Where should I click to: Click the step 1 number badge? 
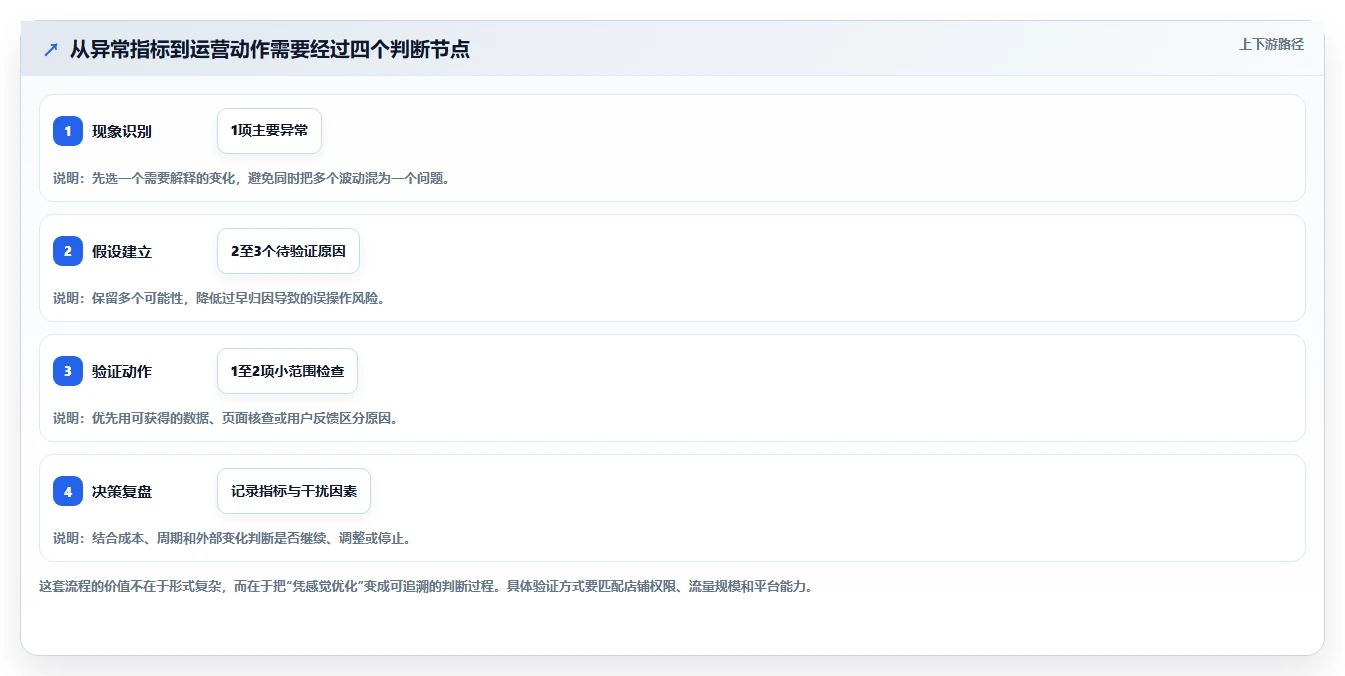coord(68,131)
